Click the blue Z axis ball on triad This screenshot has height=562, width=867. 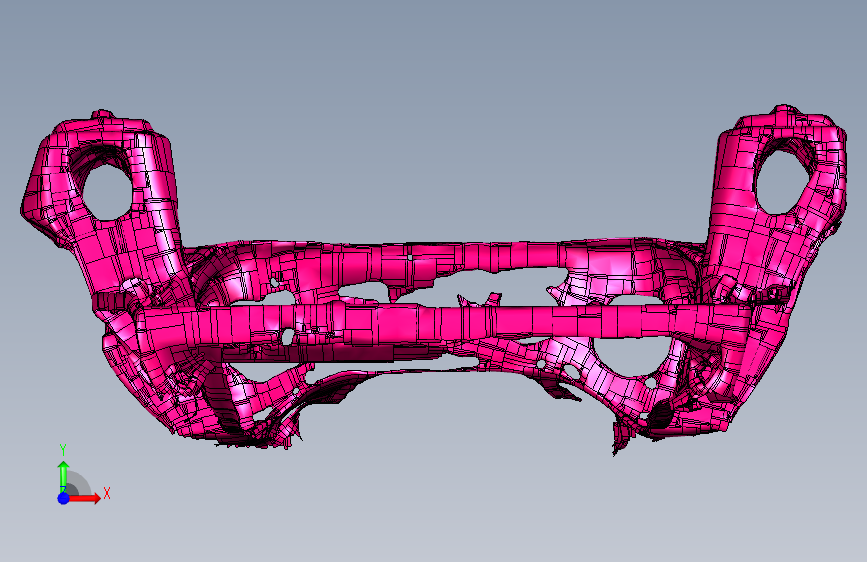click(x=64, y=498)
